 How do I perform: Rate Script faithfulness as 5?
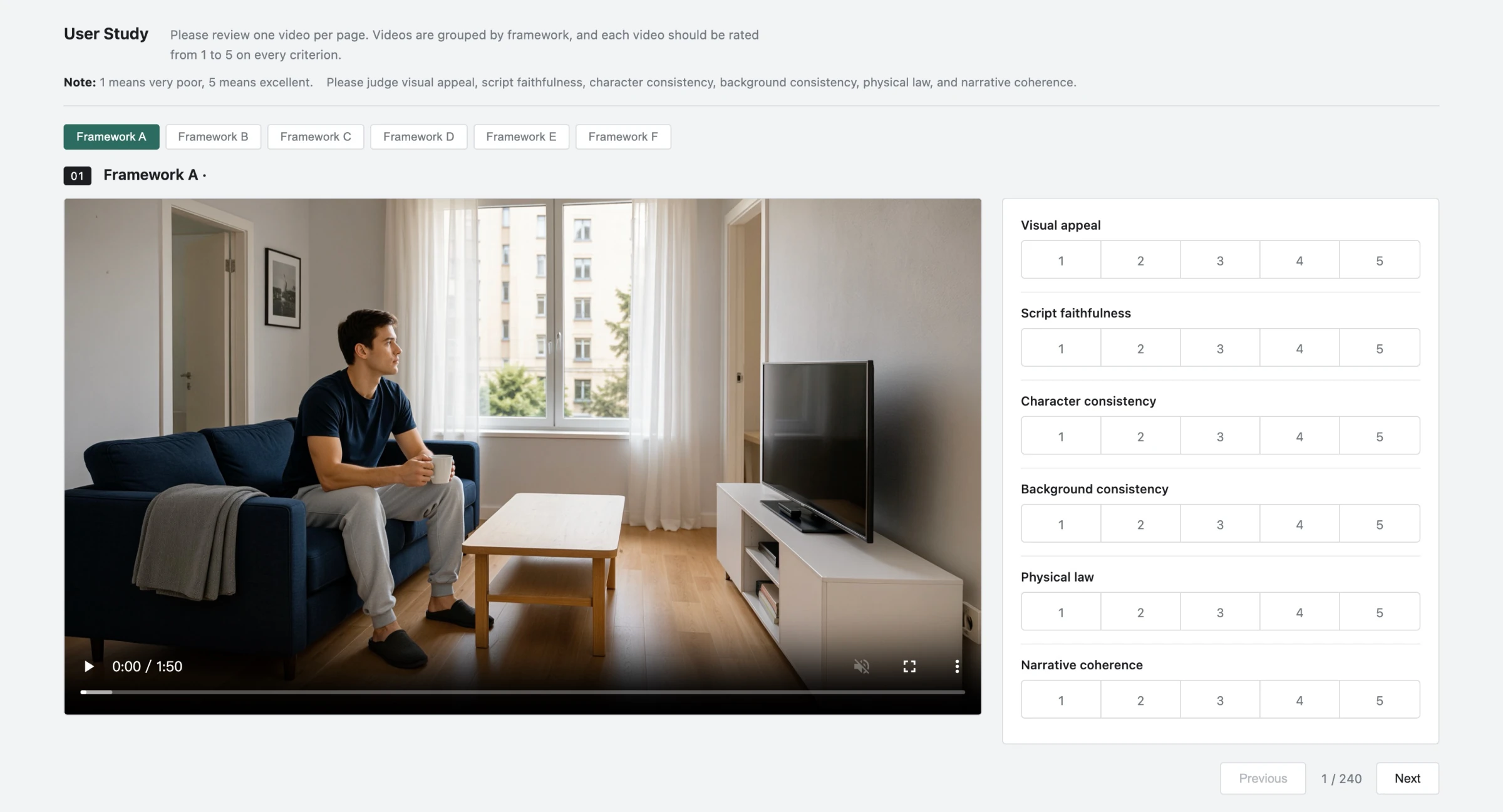coord(1380,347)
